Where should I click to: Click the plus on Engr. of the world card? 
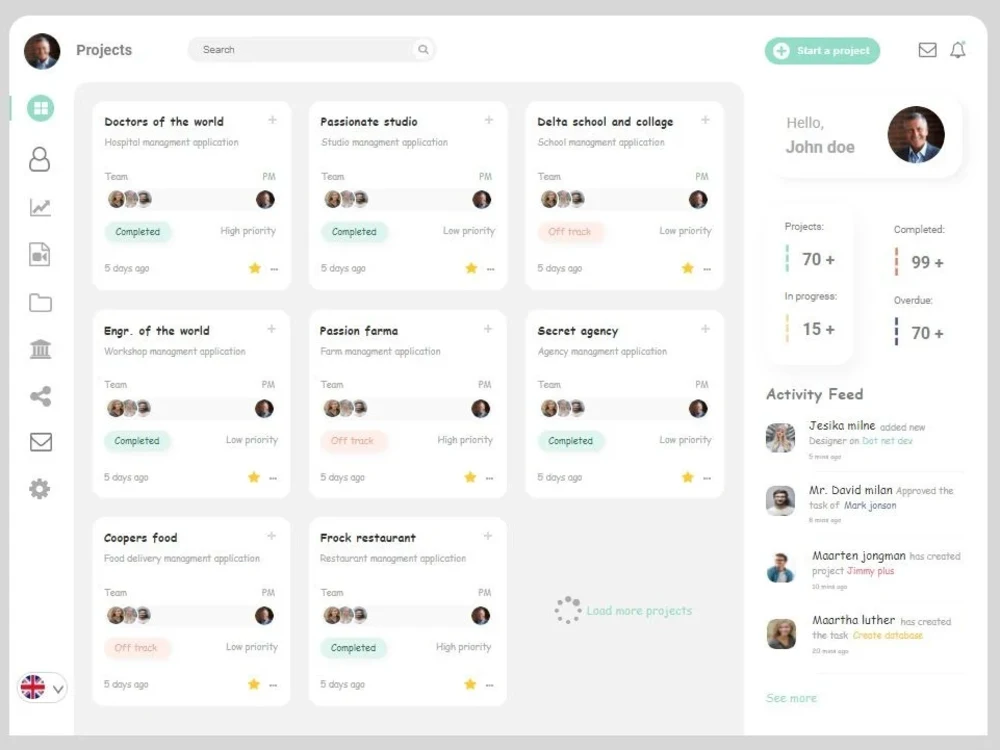point(272,329)
